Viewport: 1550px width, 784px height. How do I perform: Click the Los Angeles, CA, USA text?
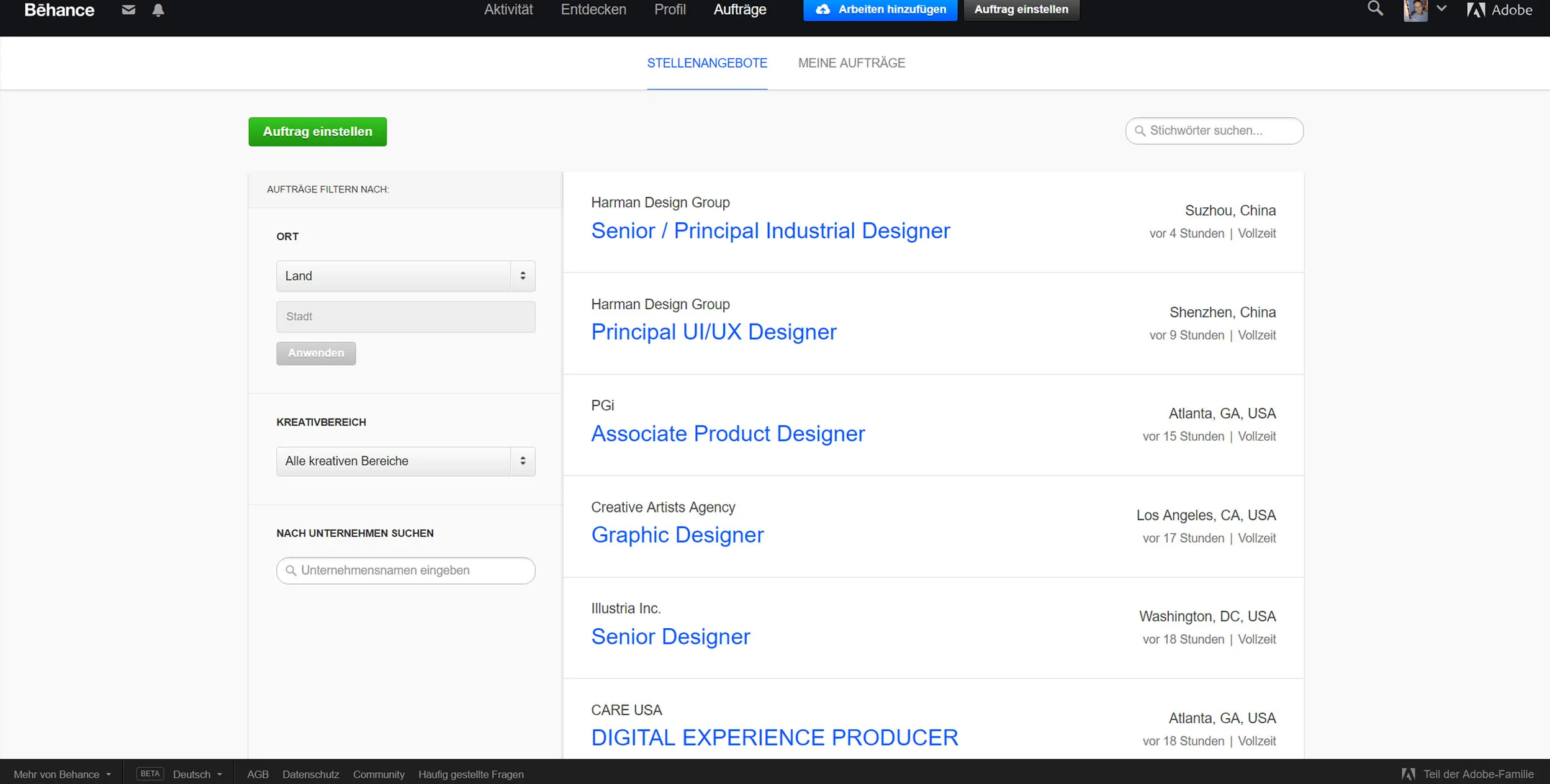click(x=1206, y=515)
